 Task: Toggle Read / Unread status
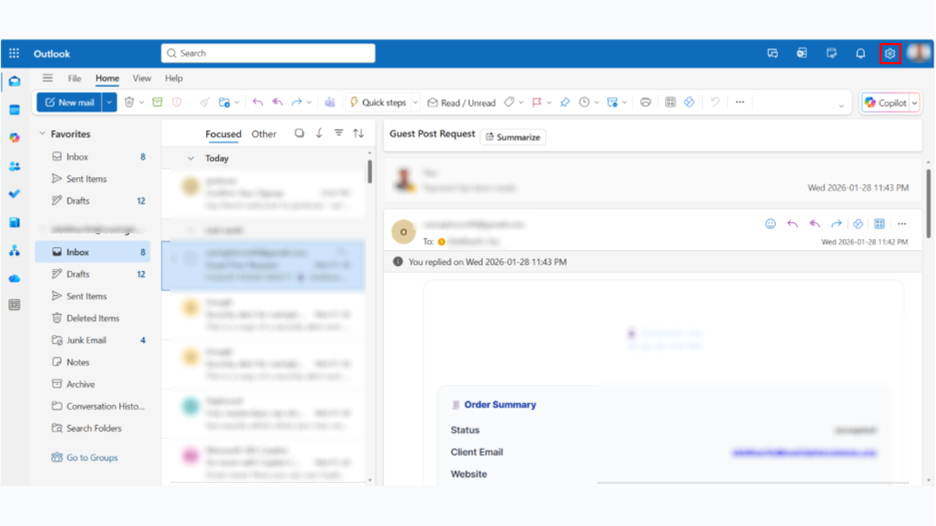[x=461, y=103]
